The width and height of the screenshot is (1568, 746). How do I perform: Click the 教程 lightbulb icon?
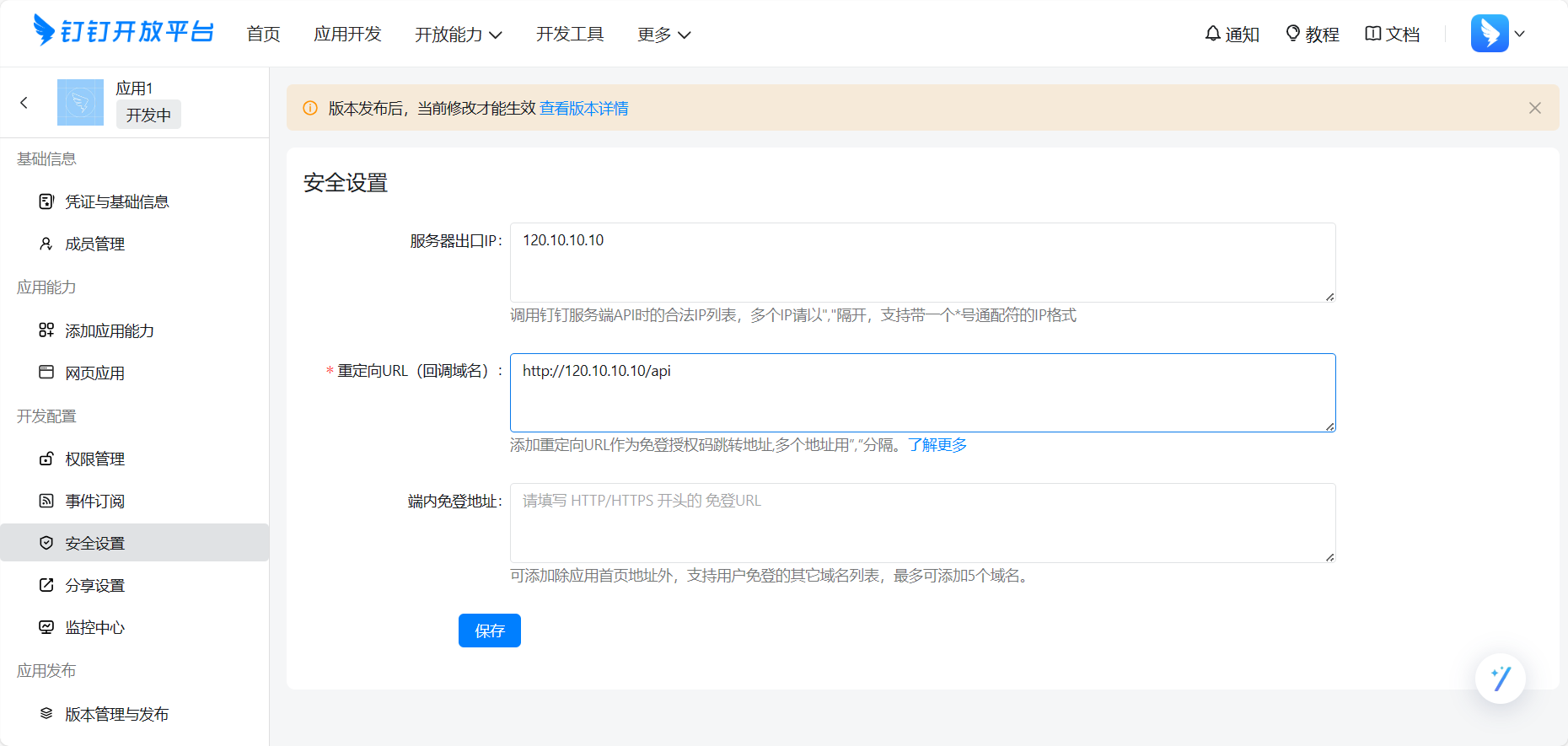pos(1292,34)
